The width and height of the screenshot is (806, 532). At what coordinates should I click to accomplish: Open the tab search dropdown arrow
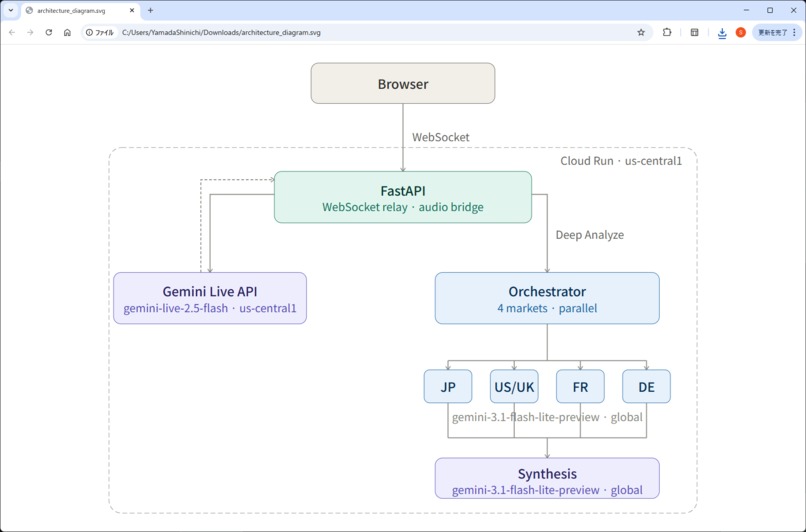coord(11,10)
